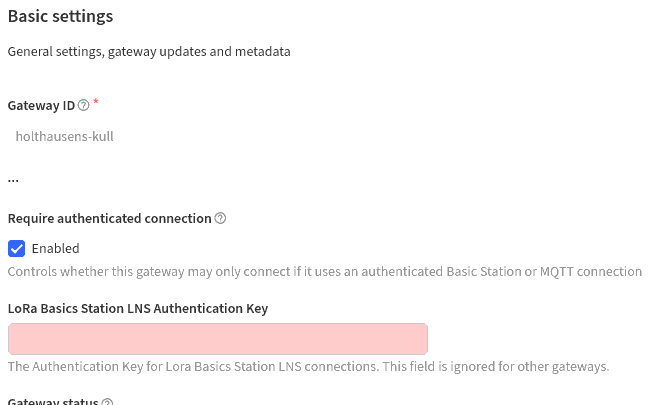This screenshot has width=654, height=405.
Task: Click the words gateway updates and metadata
Action: click(x=199, y=51)
